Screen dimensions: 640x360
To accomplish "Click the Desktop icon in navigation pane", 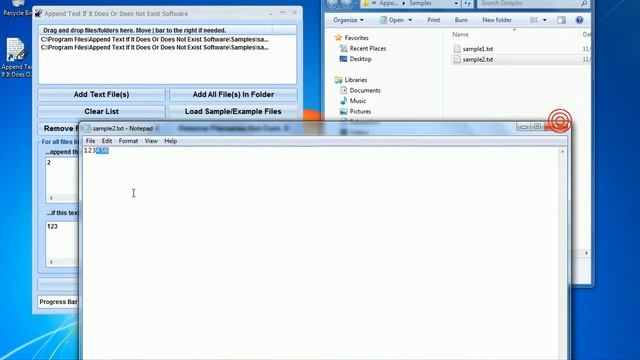I will coord(344,59).
